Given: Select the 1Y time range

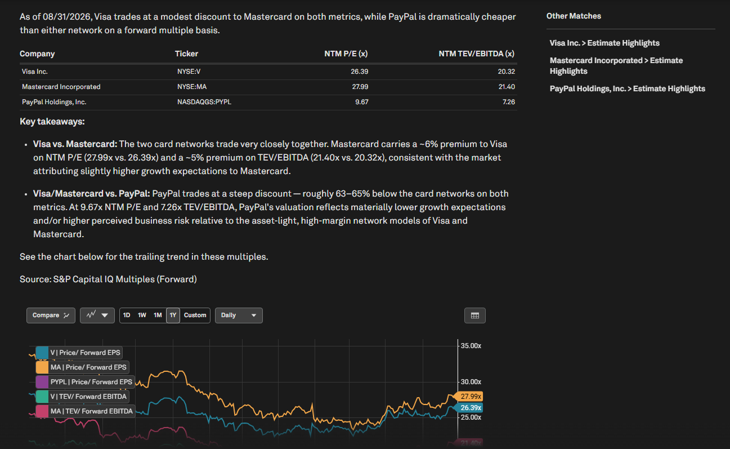Looking at the screenshot, I should [173, 315].
